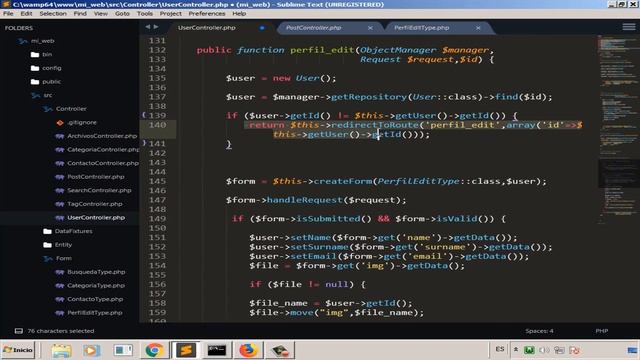Open ContactoType.php from the sidebar
The image size is (640, 360).
95,299
